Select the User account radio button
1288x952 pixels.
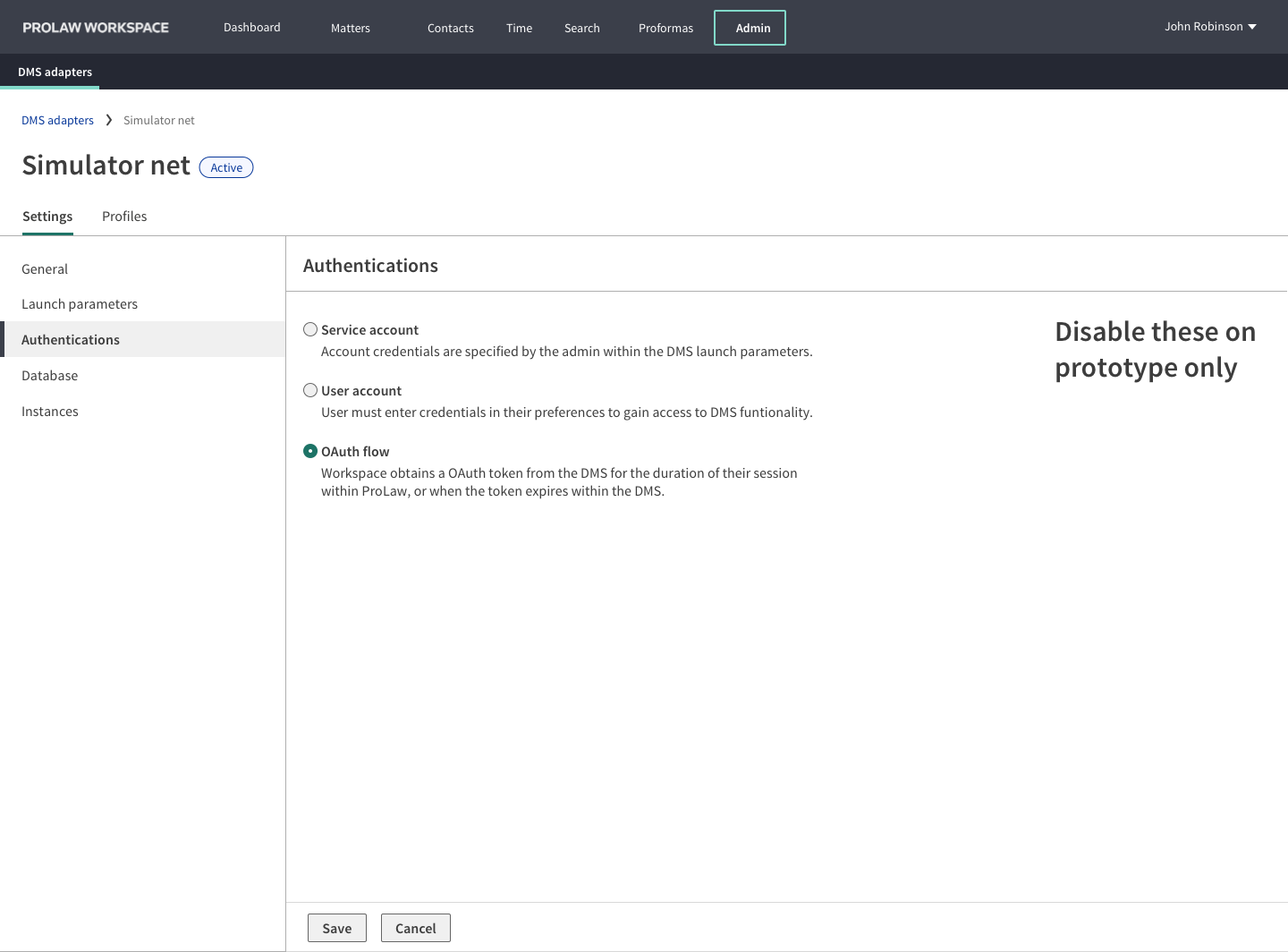[310, 390]
